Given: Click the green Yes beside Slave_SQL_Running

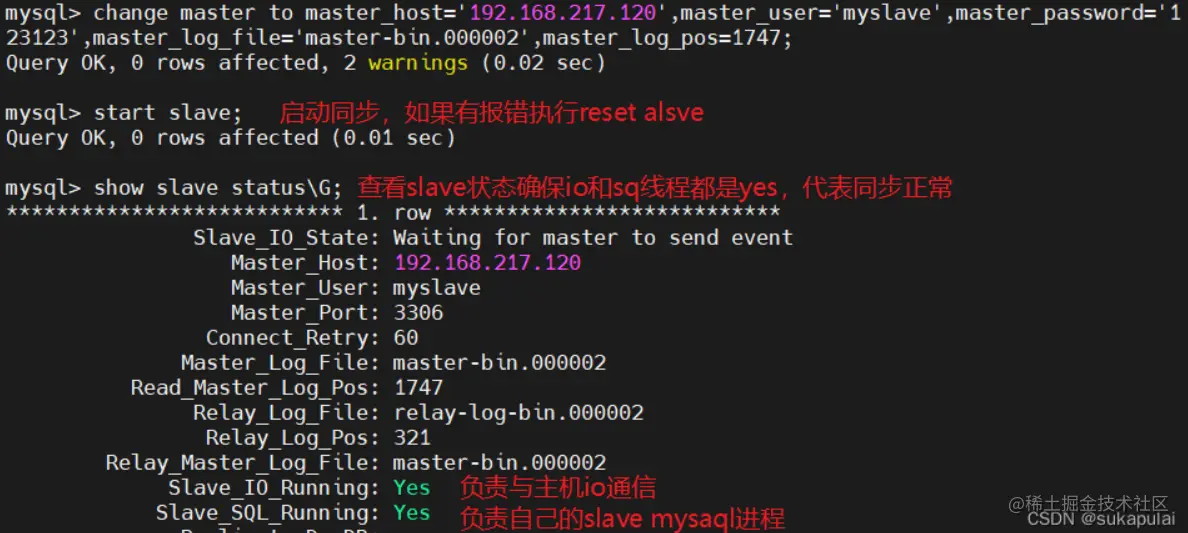Looking at the screenshot, I should click(x=411, y=513).
